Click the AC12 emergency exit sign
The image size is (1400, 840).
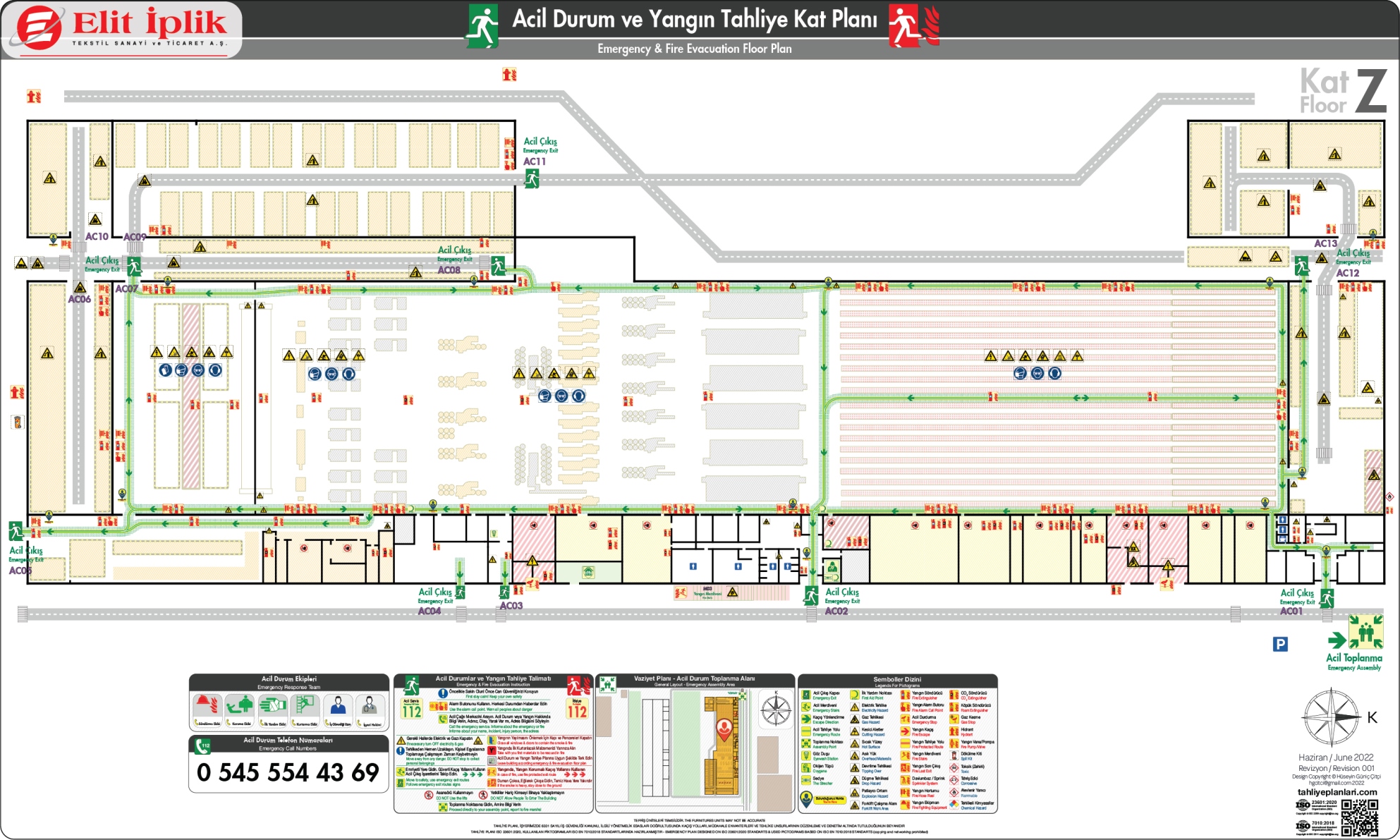click(1301, 266)
